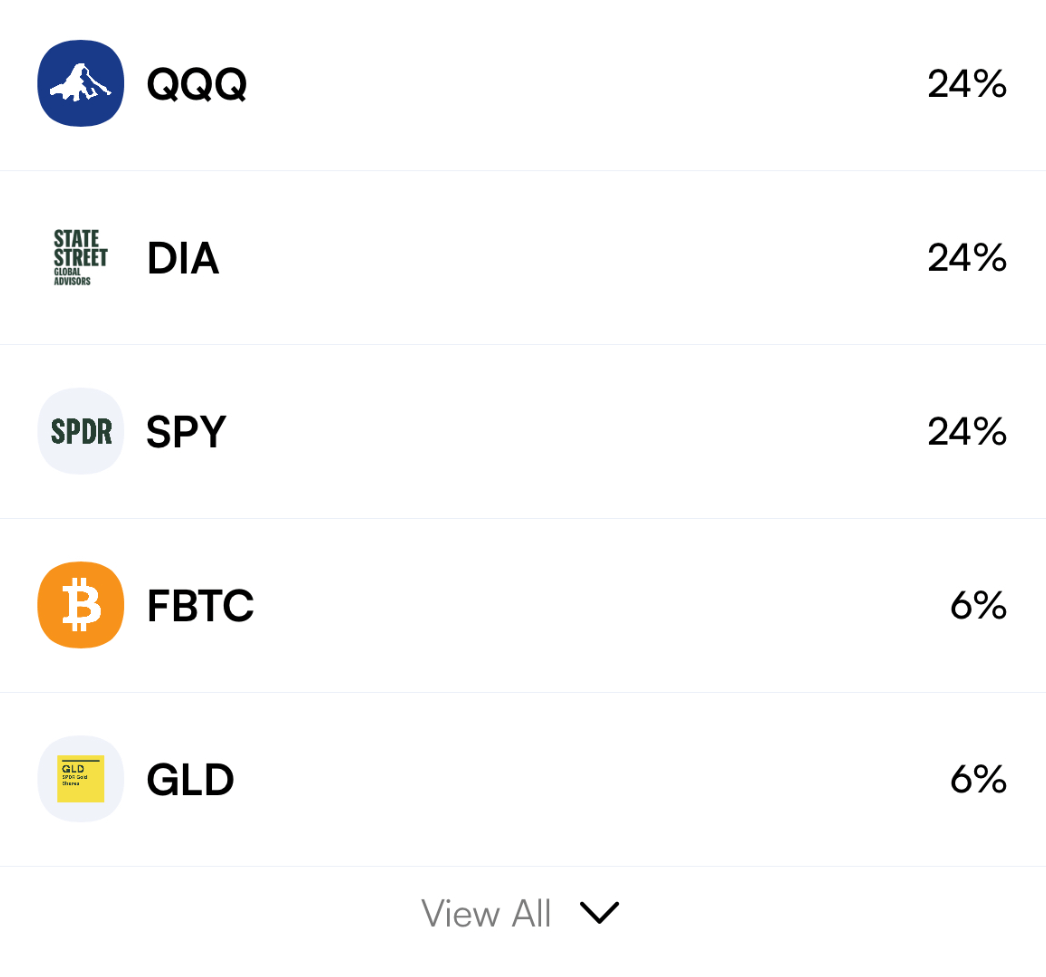The image size is (1046, 977).
Task: Choose the FBTC ticker label
Action: (200, 606)
